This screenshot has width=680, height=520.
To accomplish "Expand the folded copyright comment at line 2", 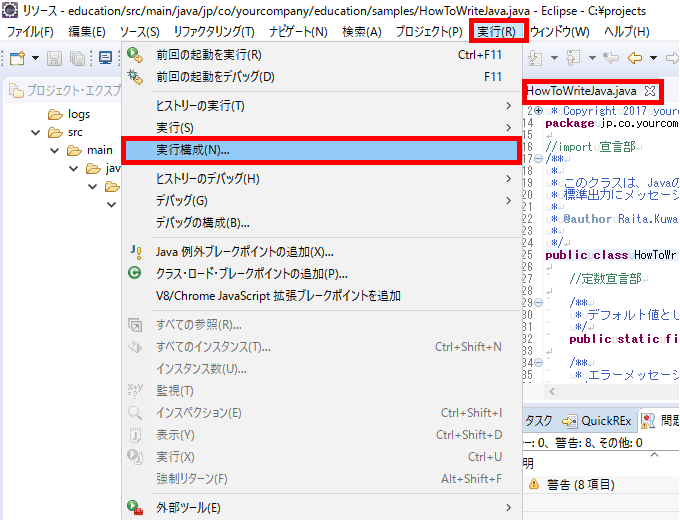I will (539, 111).
